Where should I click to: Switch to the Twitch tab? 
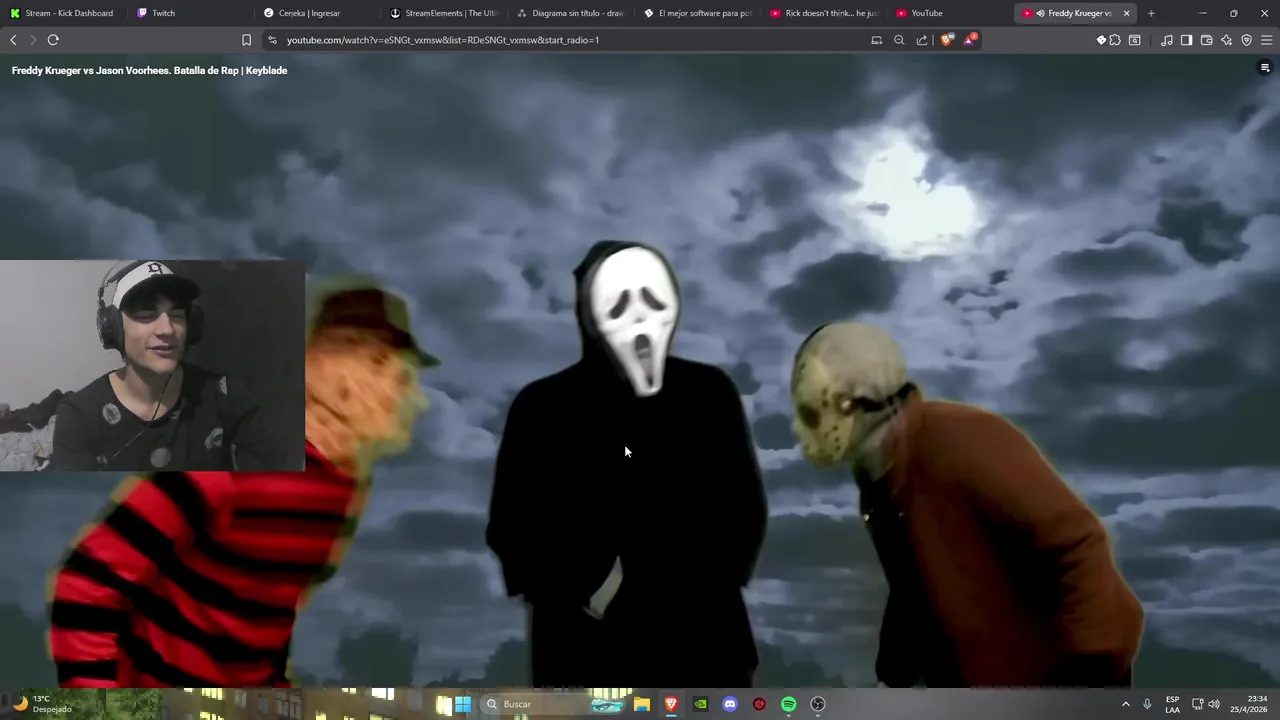(x=188, y=13)
